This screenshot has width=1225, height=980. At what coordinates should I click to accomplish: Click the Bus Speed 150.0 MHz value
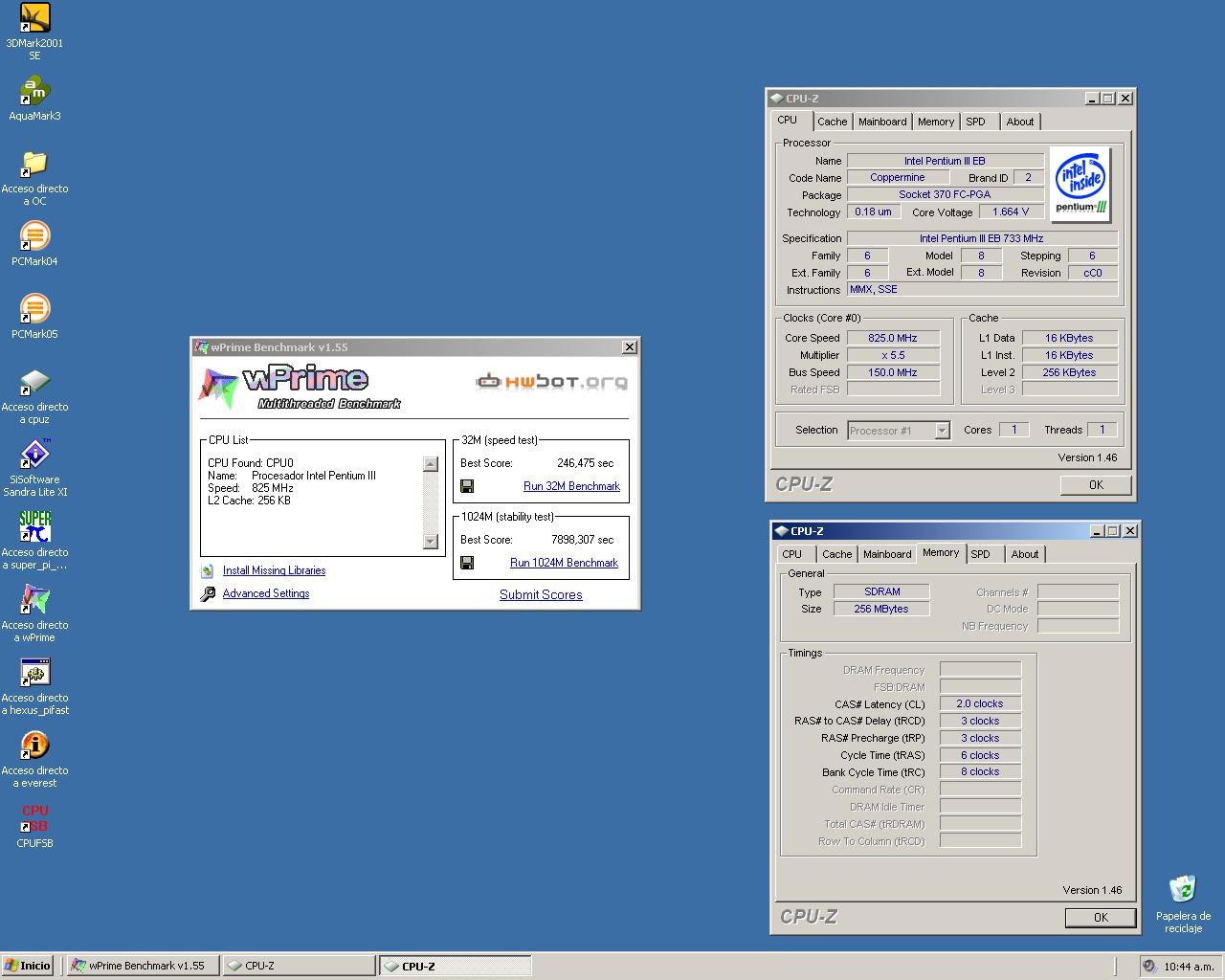pyautogui.click(x=893, y=372)
